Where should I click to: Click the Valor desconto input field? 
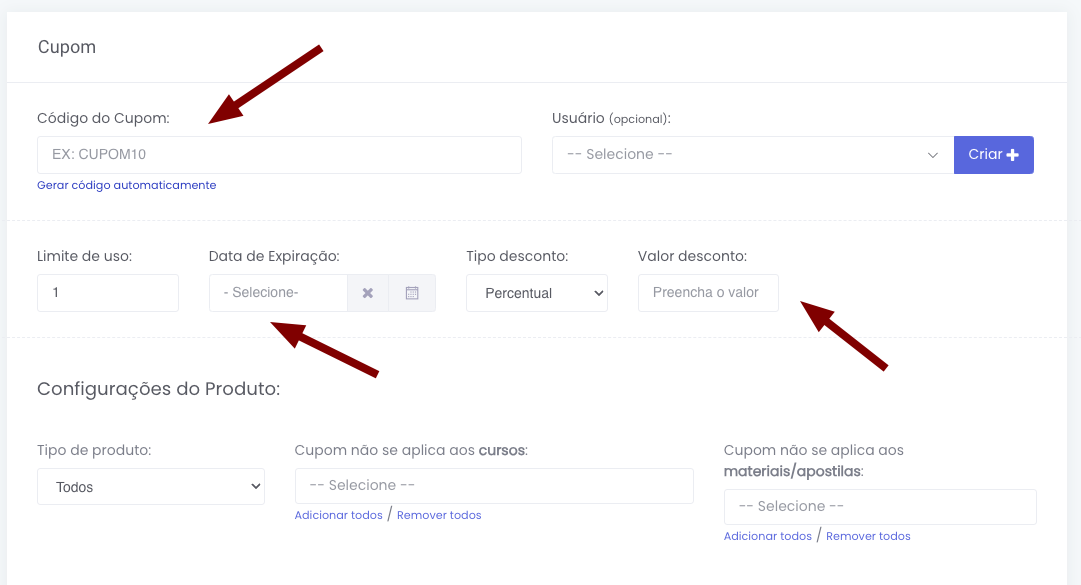pos(708,293)
